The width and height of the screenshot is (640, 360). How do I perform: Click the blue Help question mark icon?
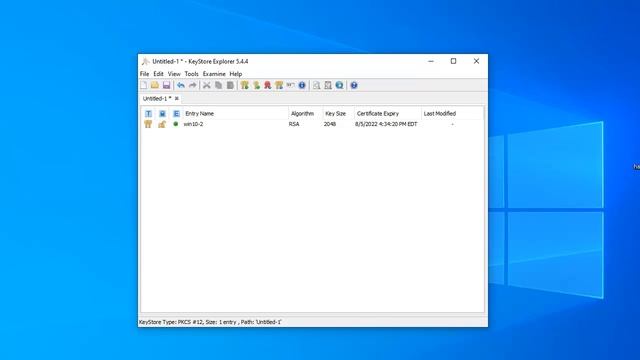(354, 85)
